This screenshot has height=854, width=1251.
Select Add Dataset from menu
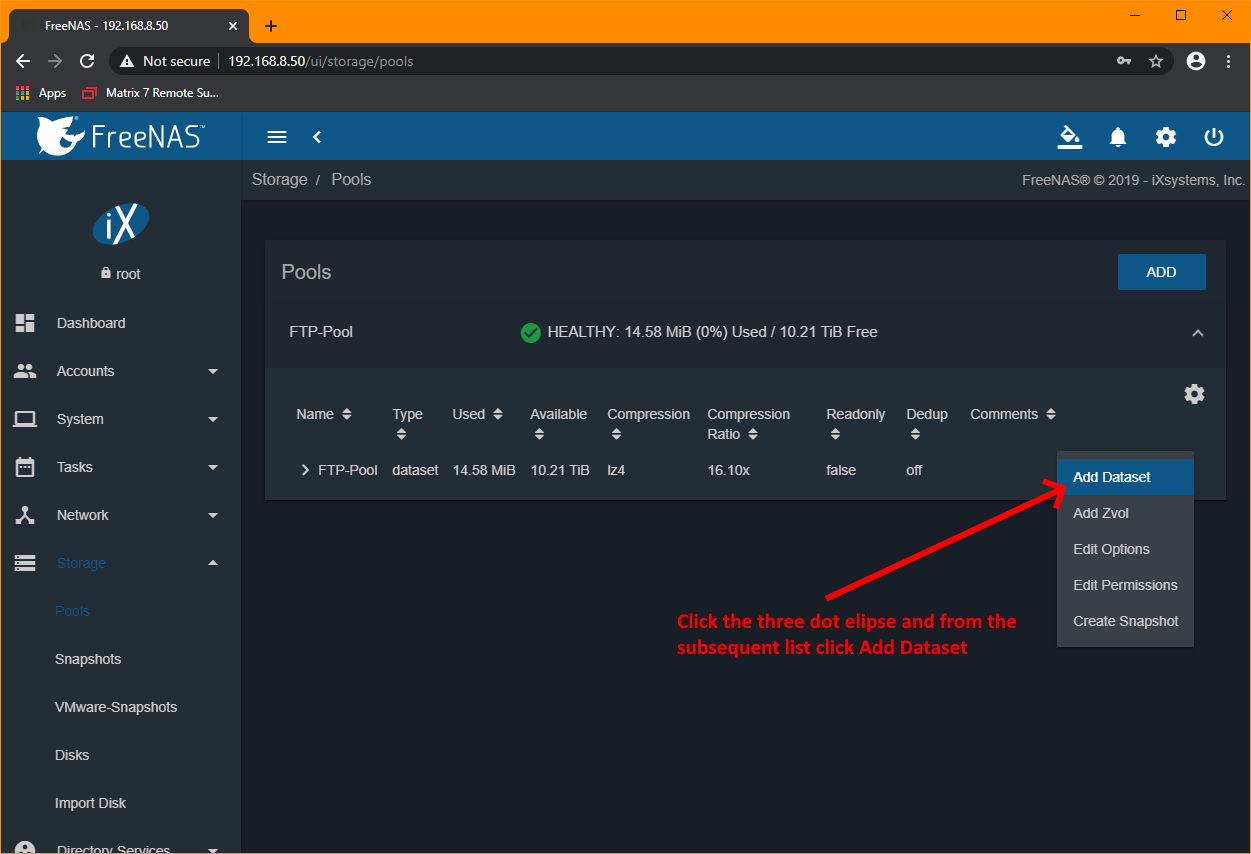pyautogui.click(x=1125, y=477)
